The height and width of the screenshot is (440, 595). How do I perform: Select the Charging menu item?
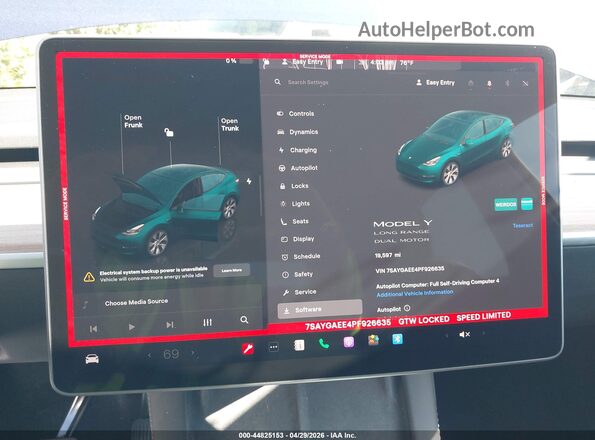pyautogui.click(x=298, y=150)
